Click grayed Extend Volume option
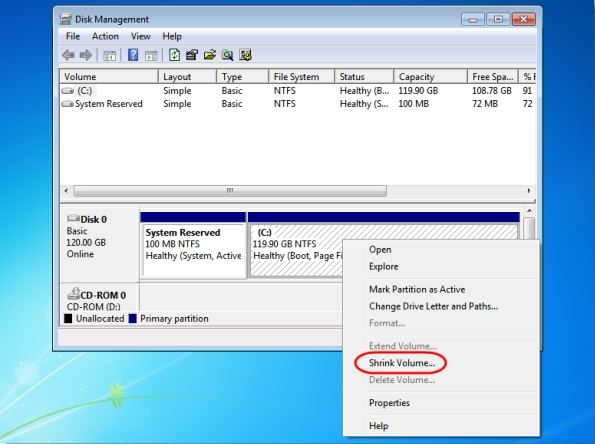This screenshot has width=595, height=444. pos(403,346)
